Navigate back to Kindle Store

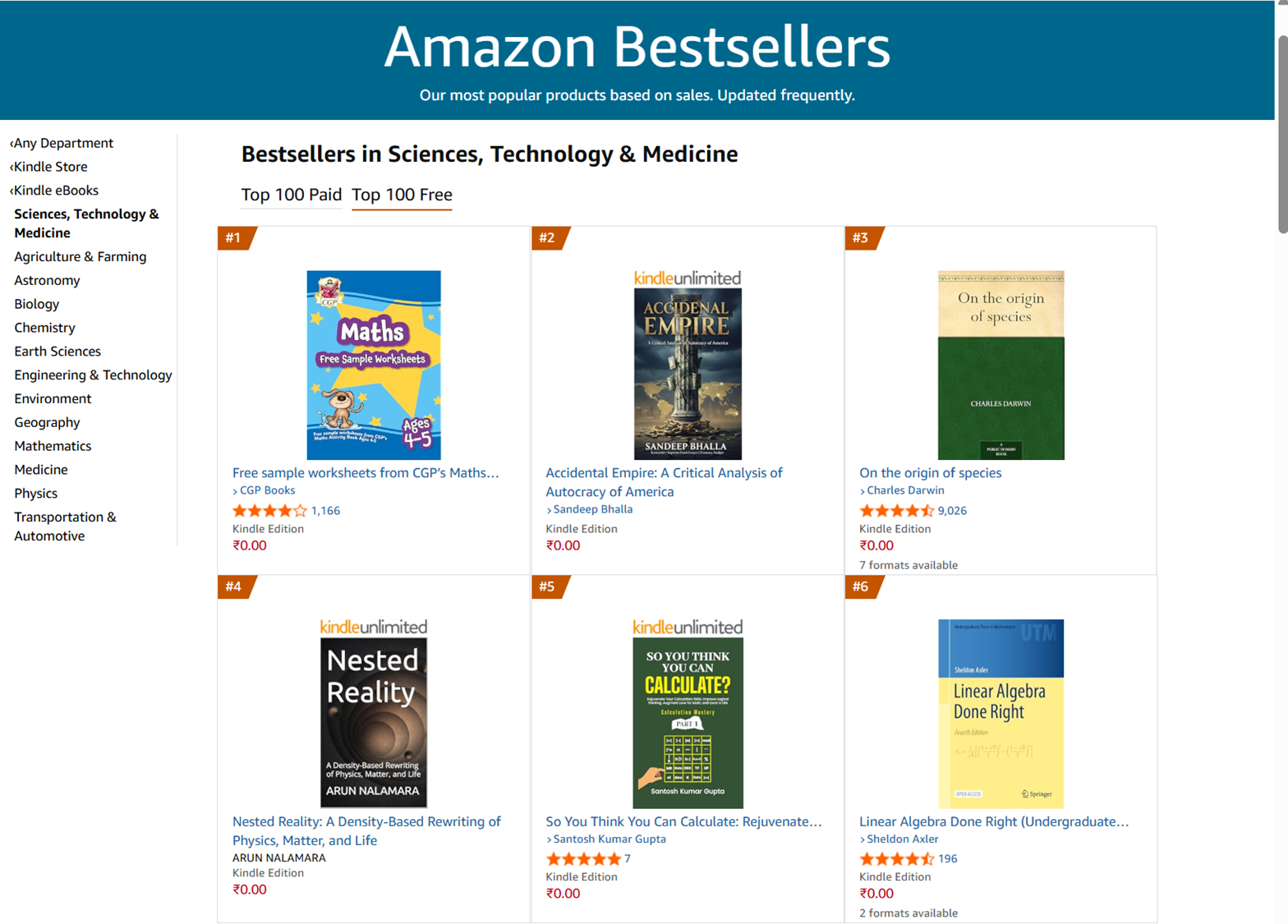pos(50,167)
